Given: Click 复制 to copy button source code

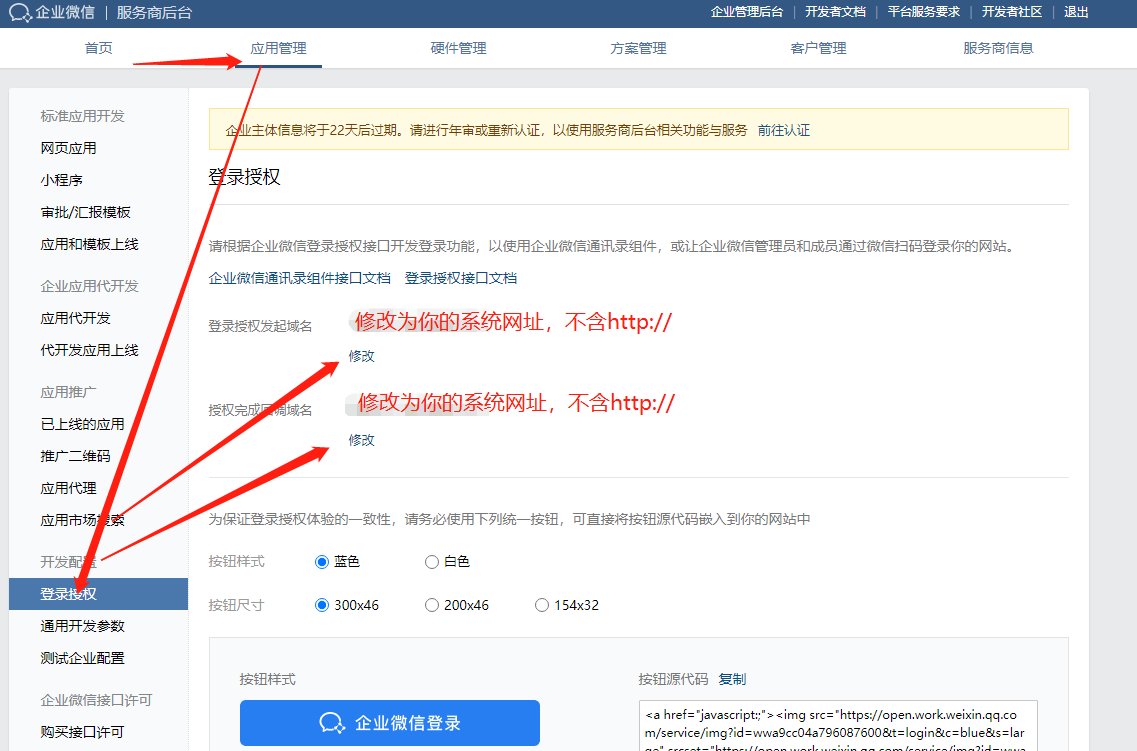Looking at the screenshot, I should [732, 679].
